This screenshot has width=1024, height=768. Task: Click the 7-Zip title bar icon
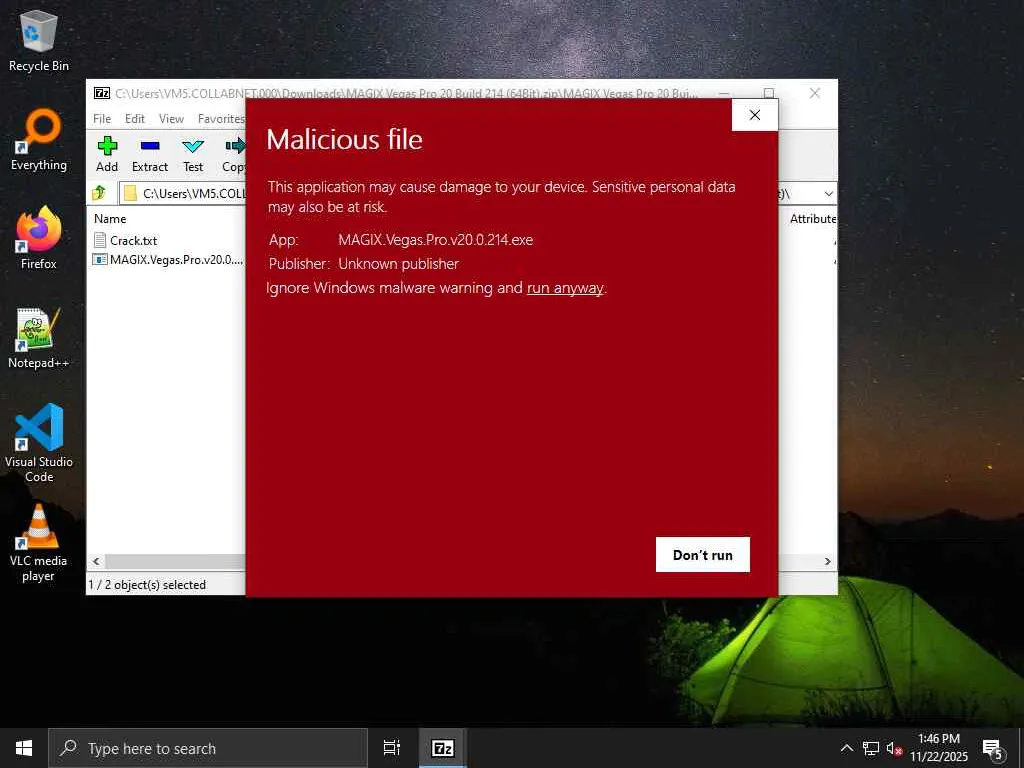(102, 93)
